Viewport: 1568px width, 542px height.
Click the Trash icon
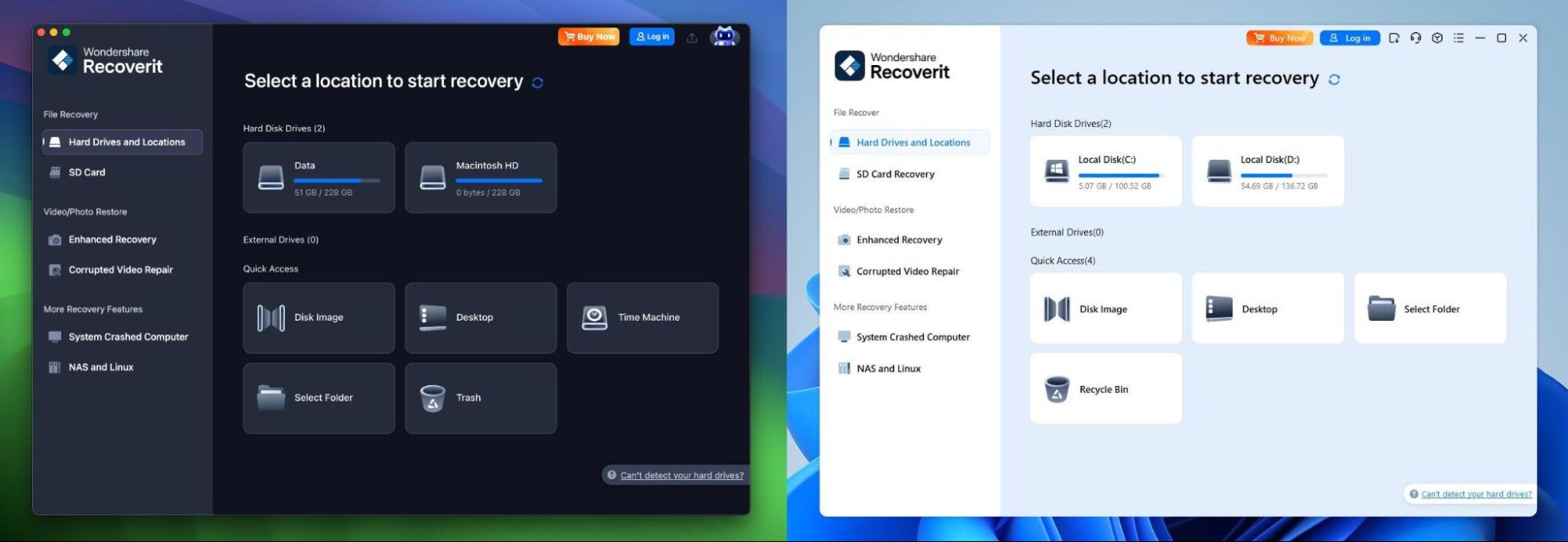pos(432,398)
